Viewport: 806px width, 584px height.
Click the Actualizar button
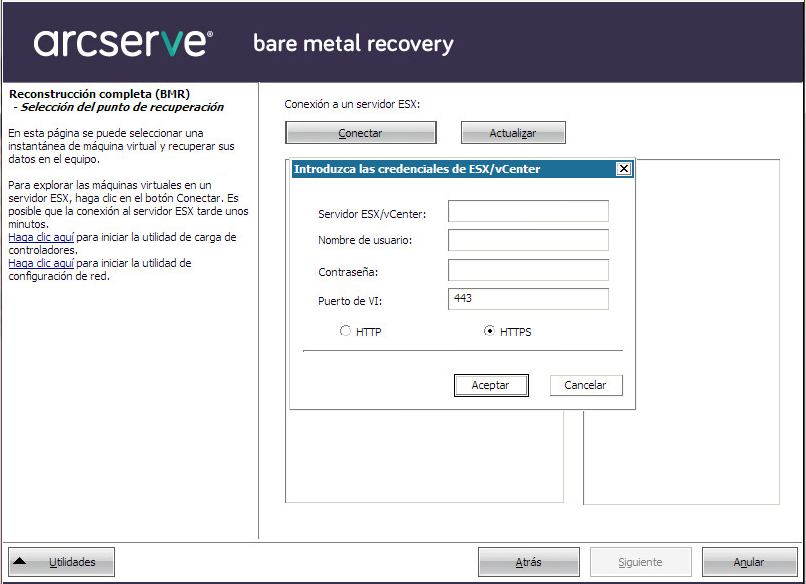[x=513, y=133]
